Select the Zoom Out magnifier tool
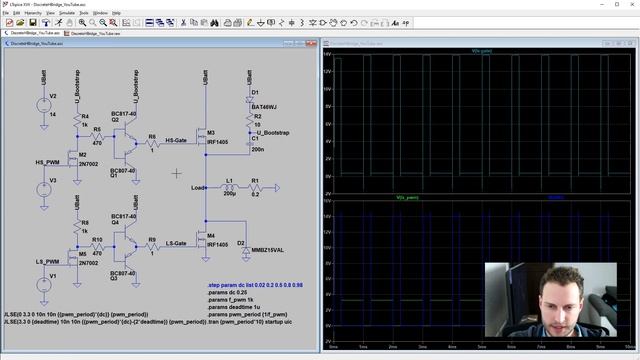640x360 pixels. [103, 23]
